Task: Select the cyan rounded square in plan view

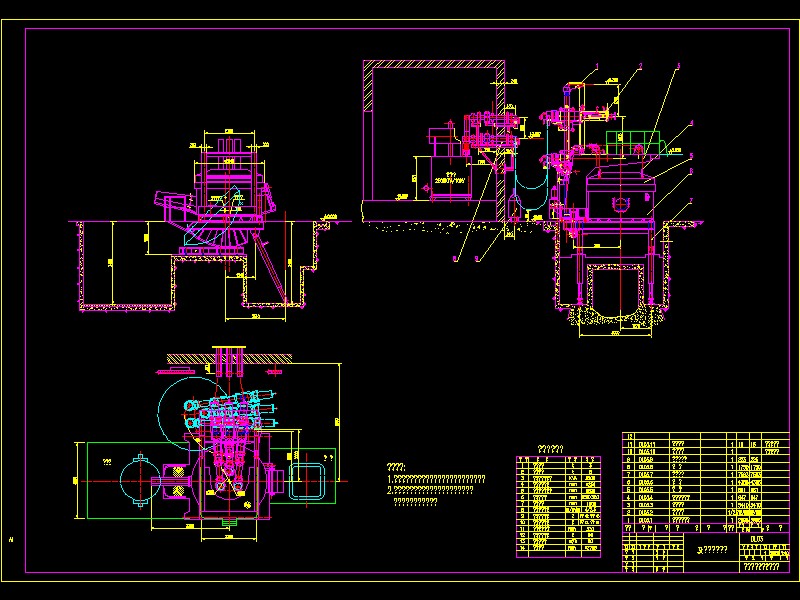Action: 308,481
